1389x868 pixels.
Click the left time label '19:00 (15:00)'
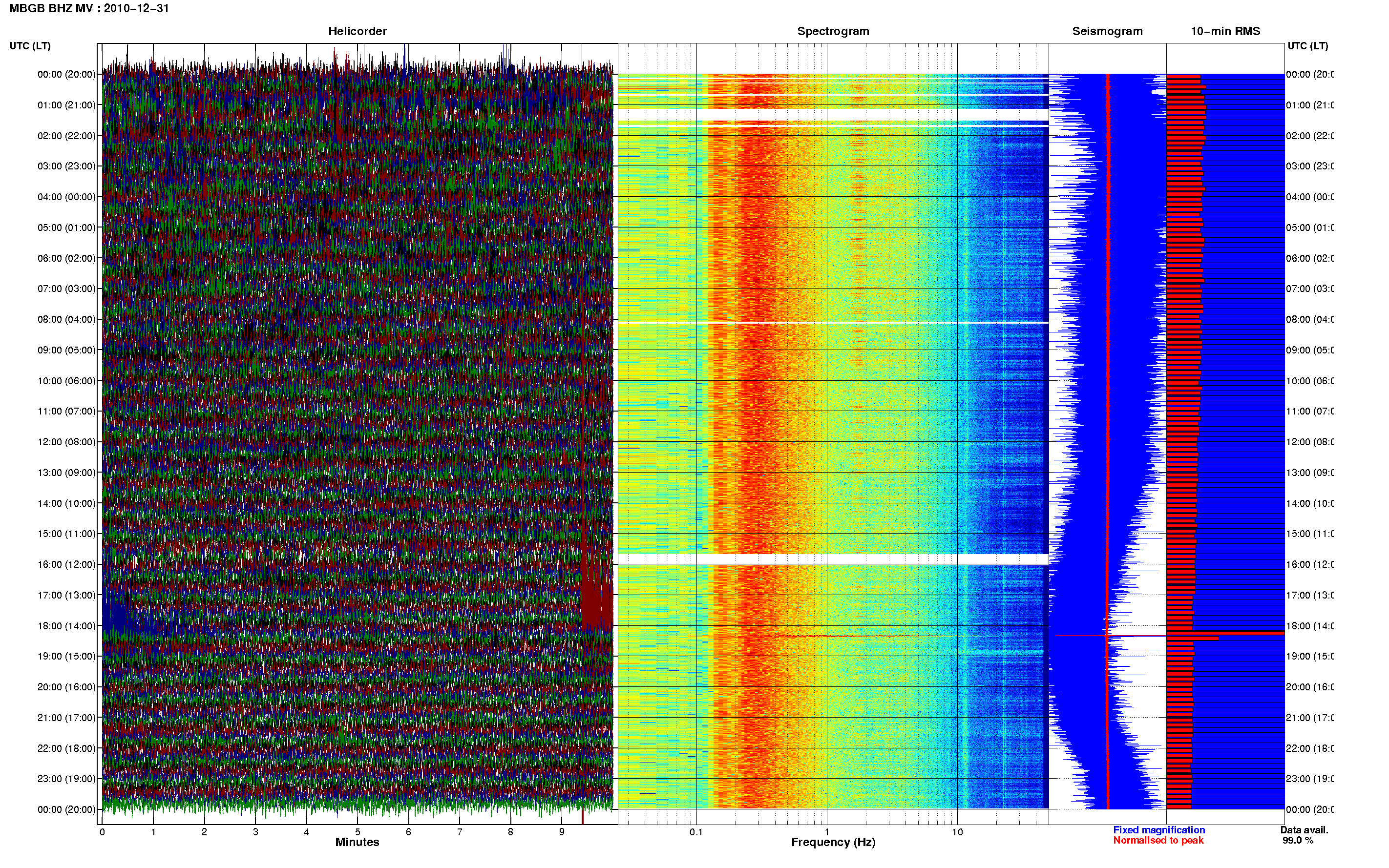[66, 656]
